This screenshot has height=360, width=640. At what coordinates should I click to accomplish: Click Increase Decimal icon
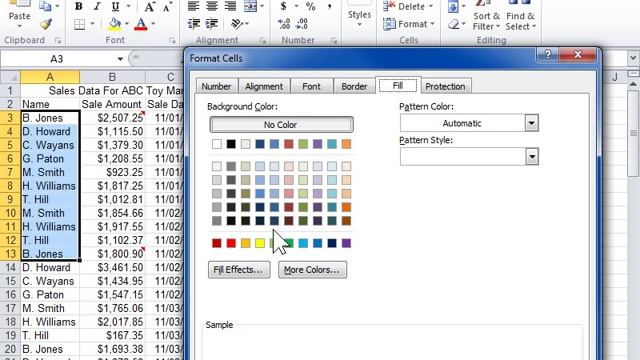point(284,24)
